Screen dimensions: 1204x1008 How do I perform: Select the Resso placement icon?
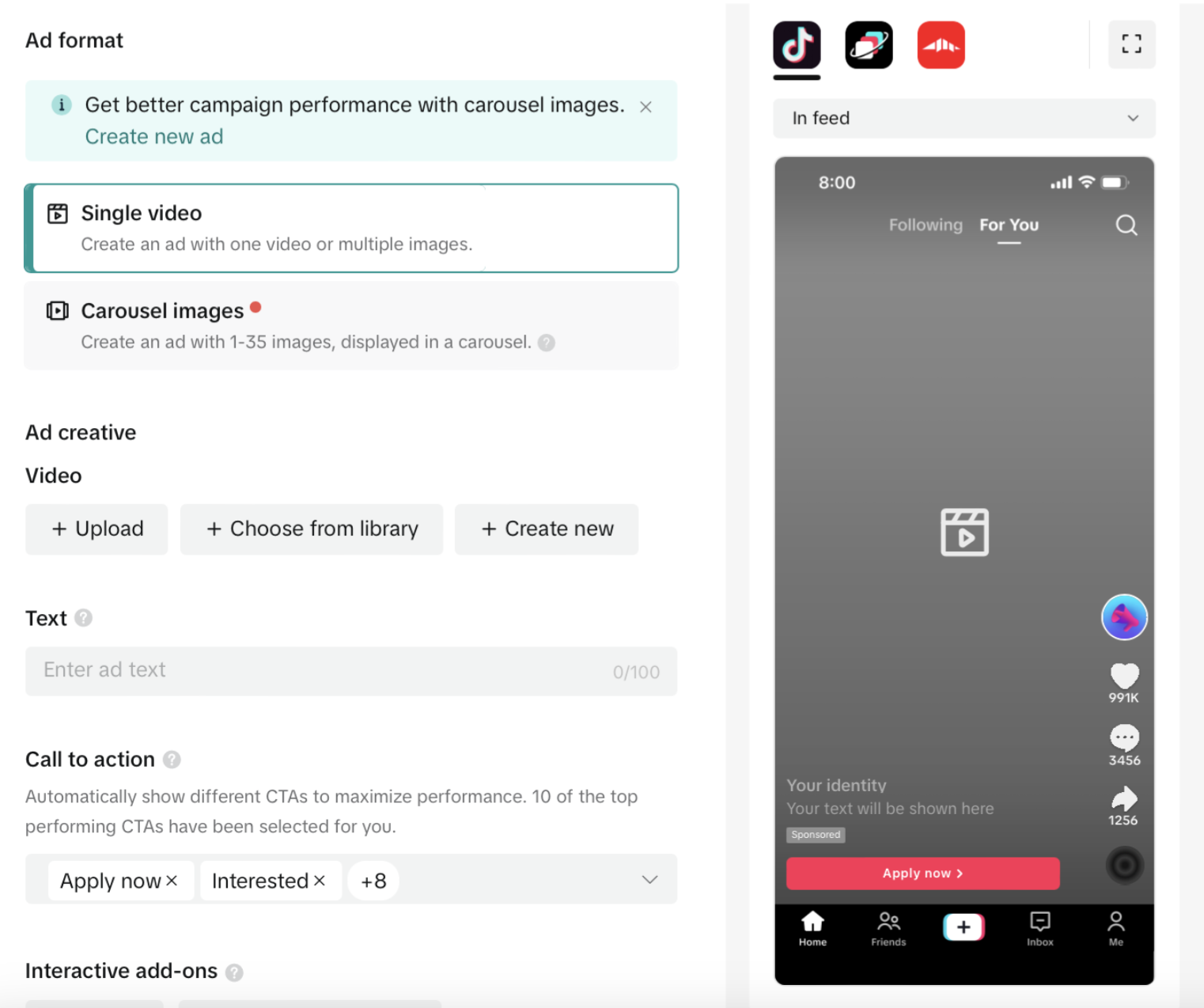[941, 45]
